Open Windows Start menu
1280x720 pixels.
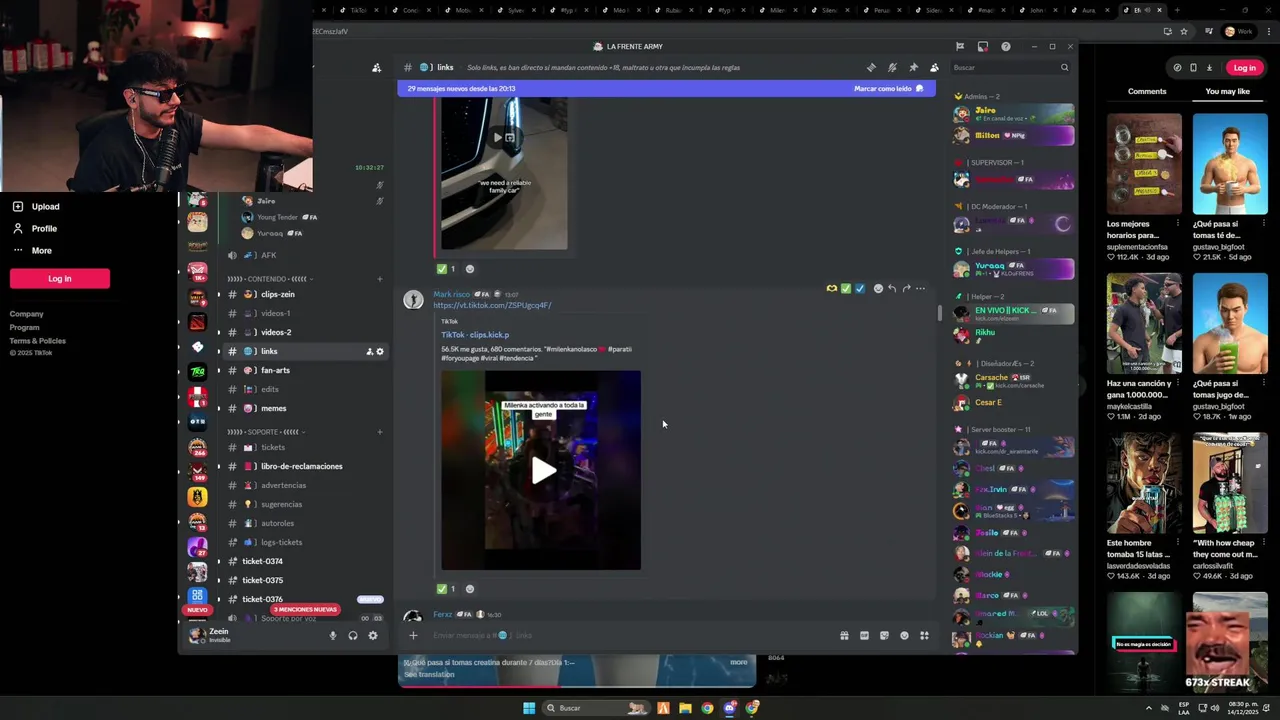tap(529, 708)
